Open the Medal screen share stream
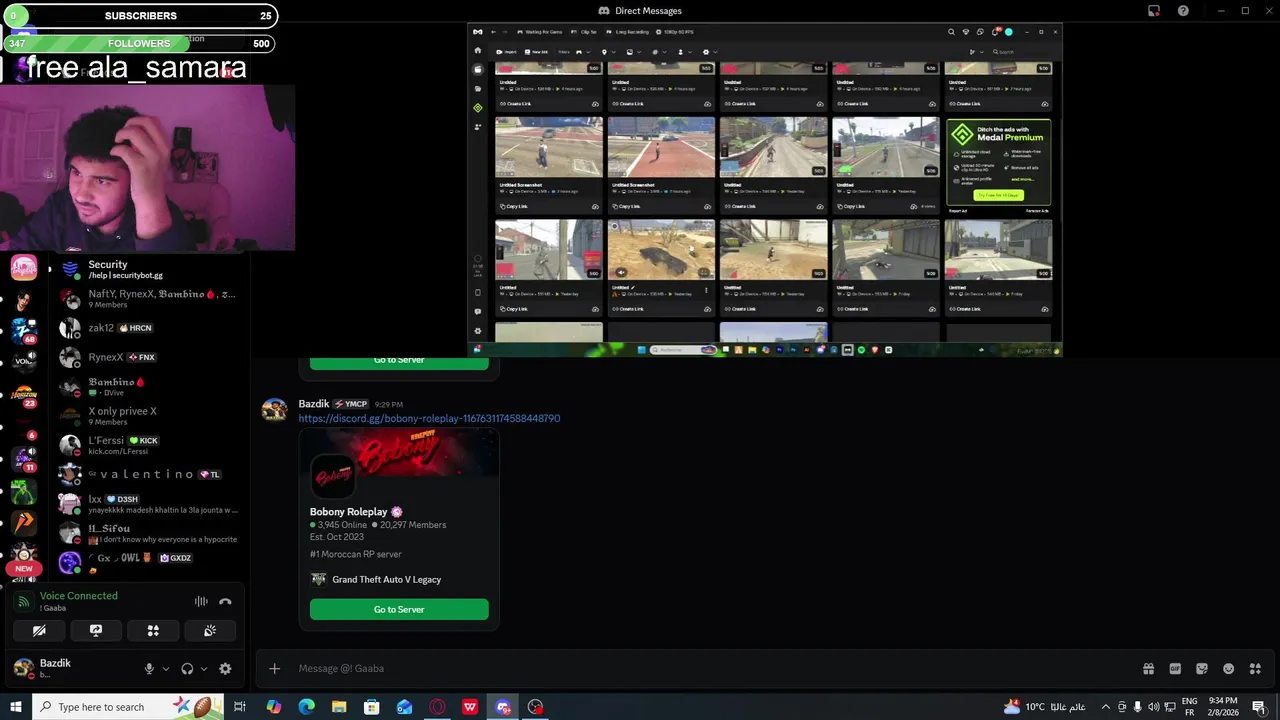Image resolution: width=1280 pixels, height=720 pixels. (x=765, y=190)
